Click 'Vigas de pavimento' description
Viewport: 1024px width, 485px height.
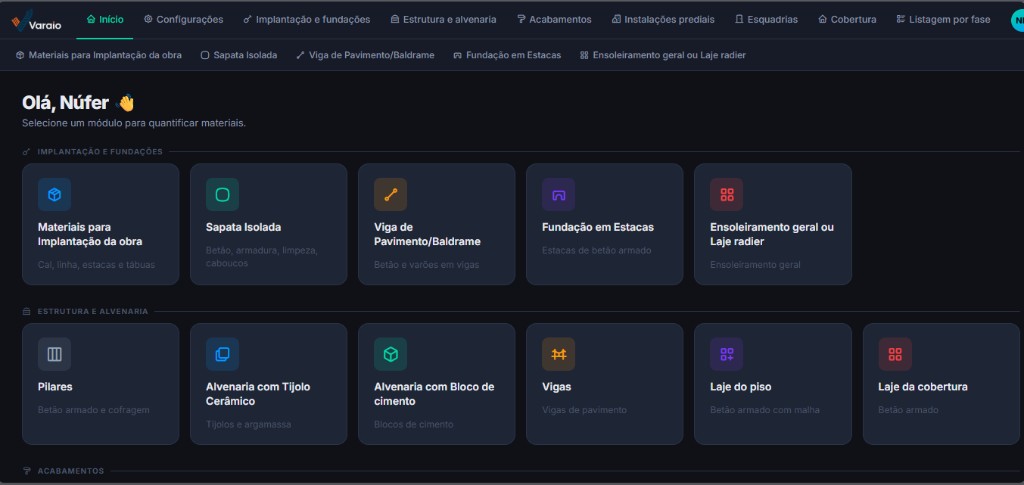(x=584, y=411)
